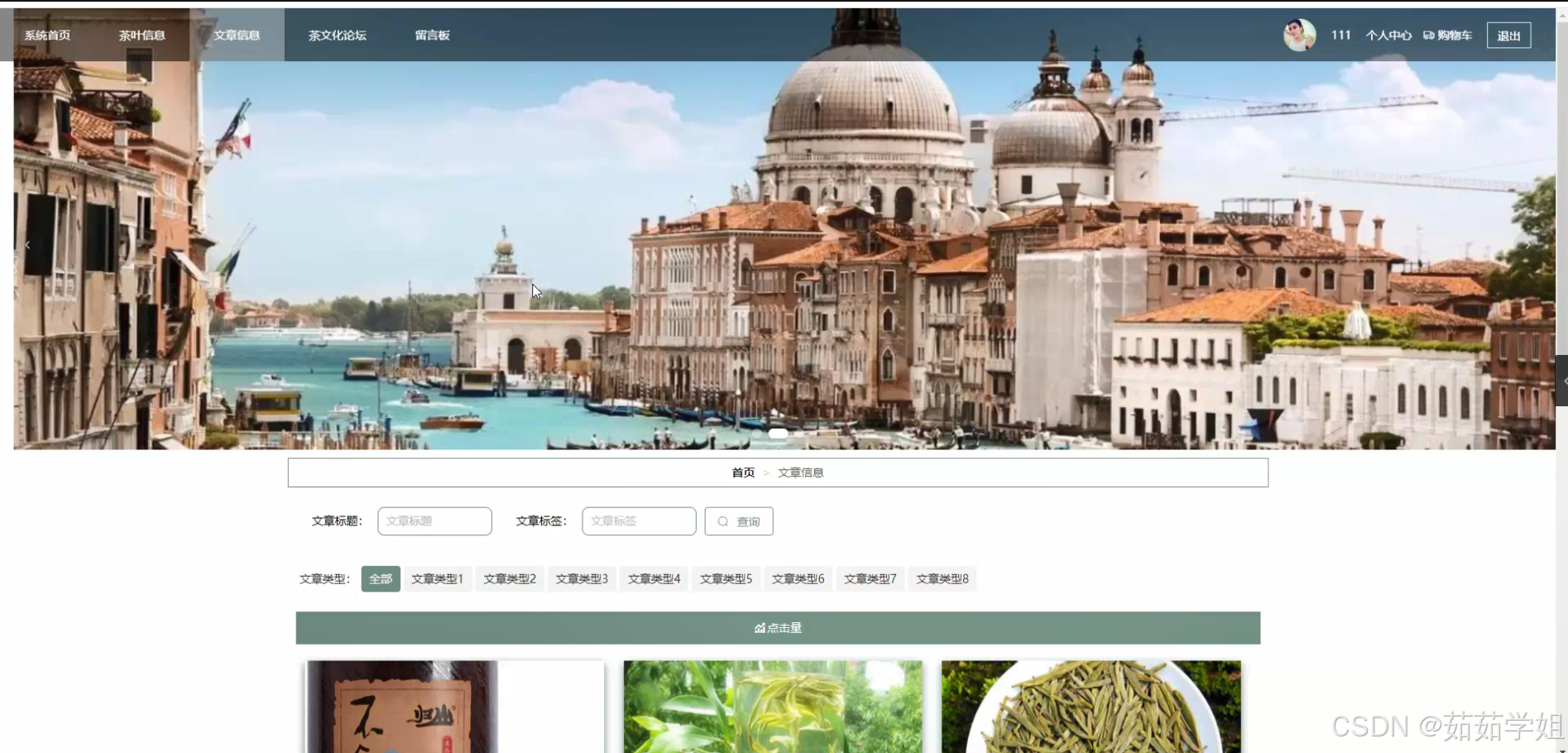Filter by 文章类型6
Viewport: 1568px width, 753px height.
pos(798,578)
